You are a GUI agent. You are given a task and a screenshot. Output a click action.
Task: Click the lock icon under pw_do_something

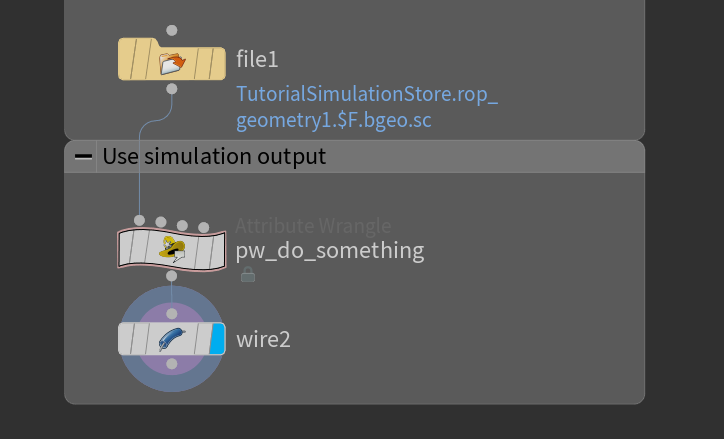pyautogui.click(x=248, y=274)
